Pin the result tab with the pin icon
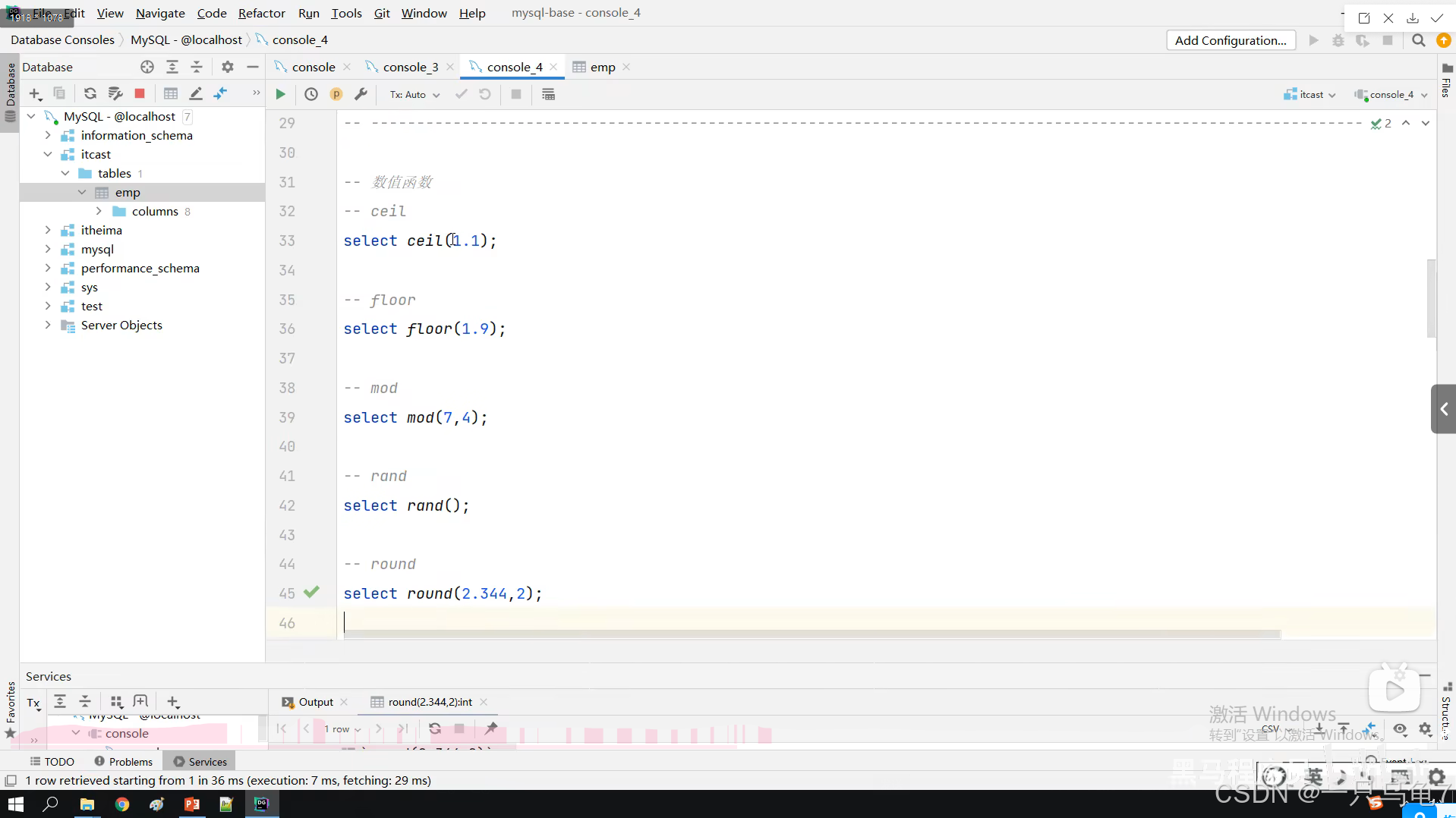 tap(491, 728)
